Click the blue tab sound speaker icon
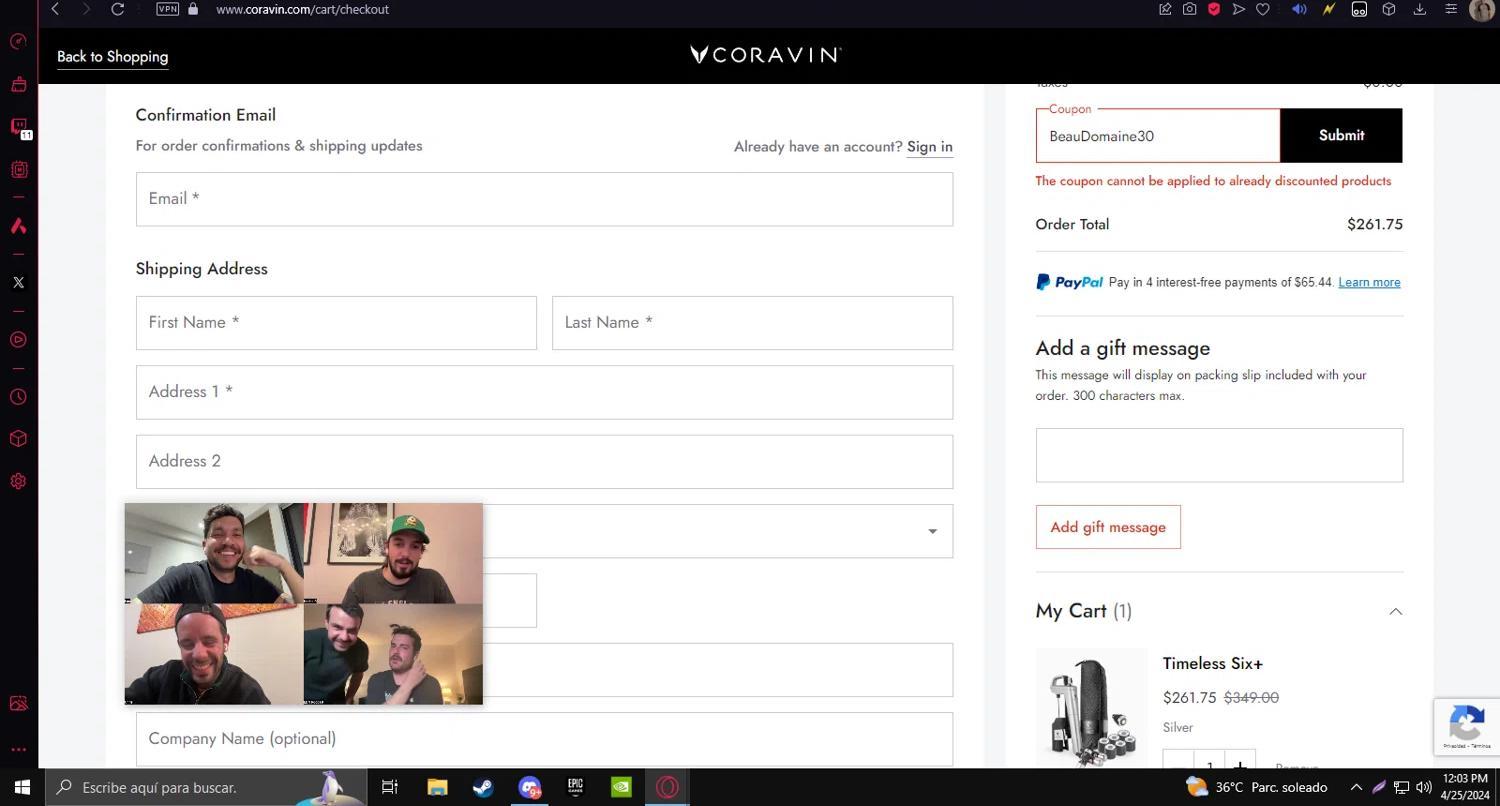This screenshot has height=806, width=1500. (1299, 9)
